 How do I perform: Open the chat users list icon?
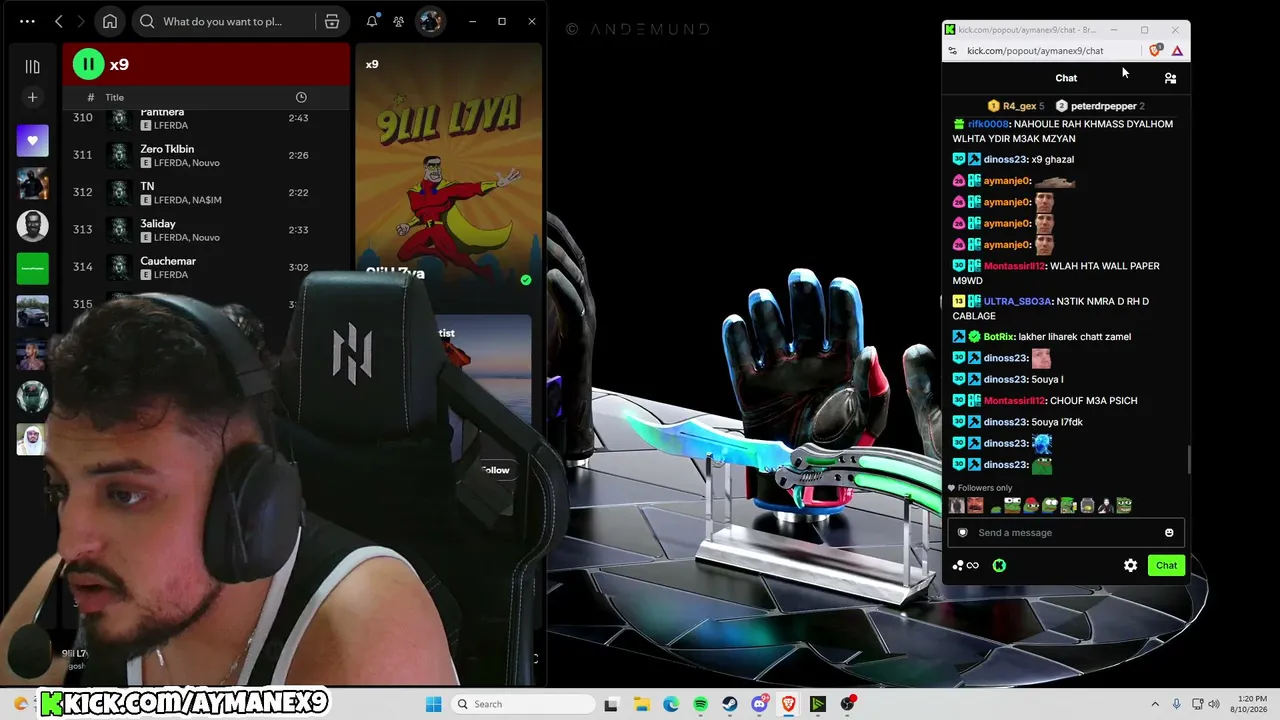pos(1170,78)
